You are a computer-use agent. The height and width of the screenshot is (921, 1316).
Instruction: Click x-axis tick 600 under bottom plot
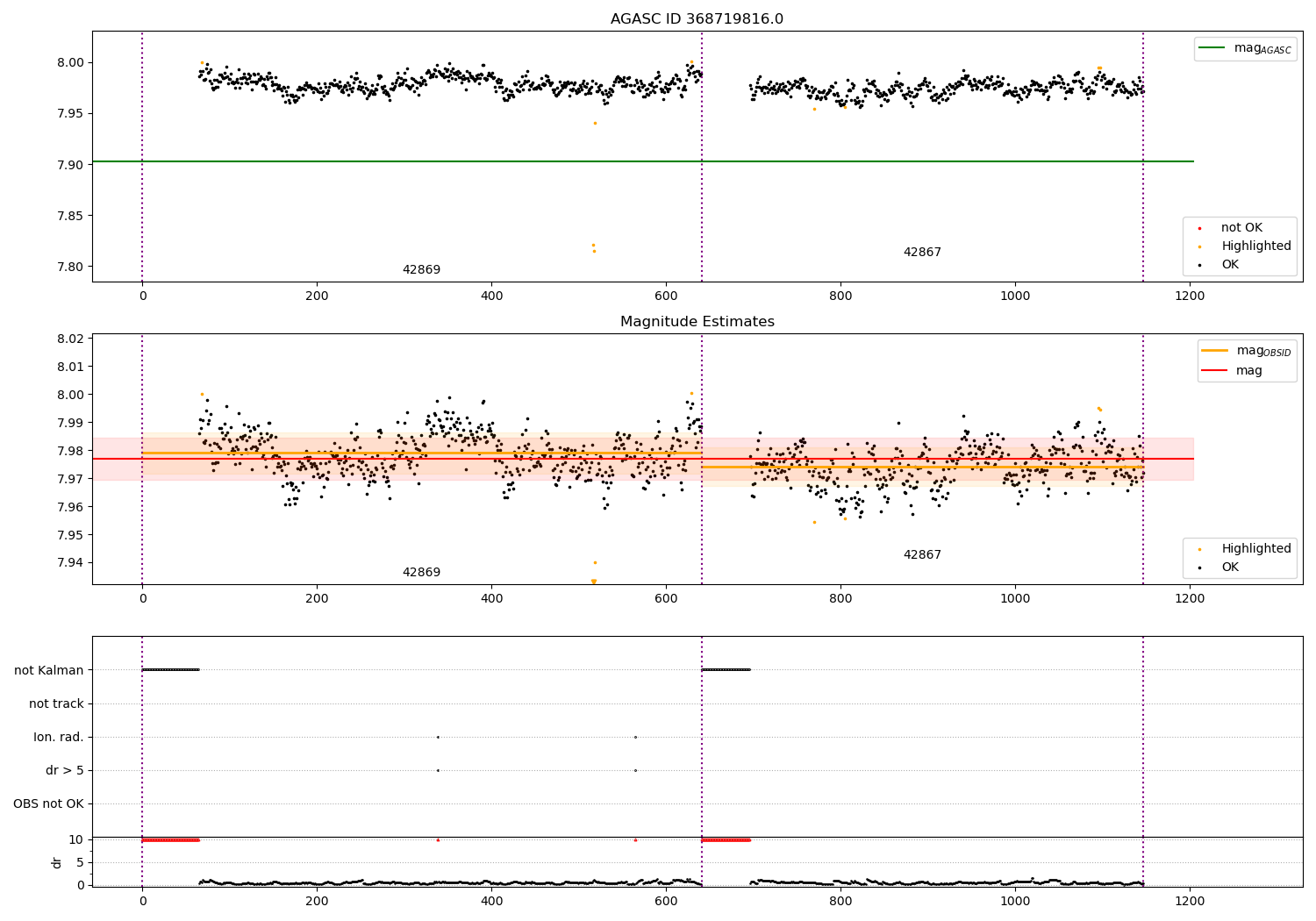(x=666, y=901)
